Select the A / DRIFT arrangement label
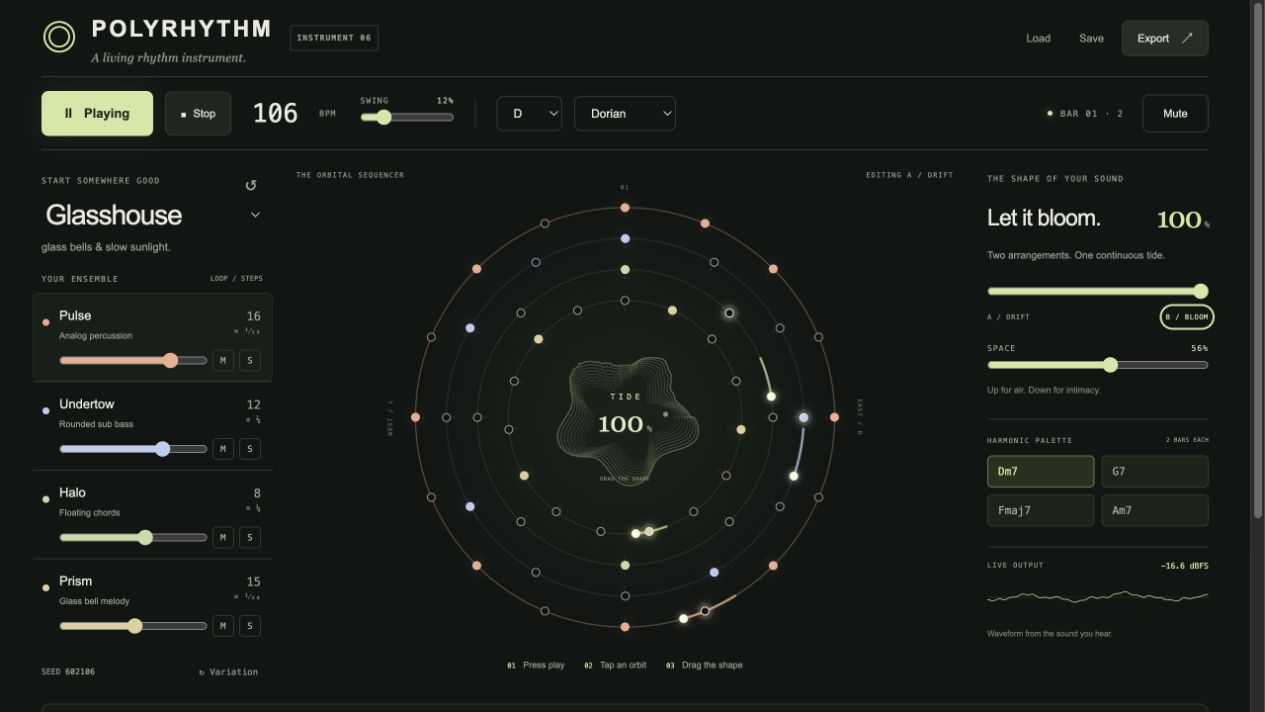Viewport: 1265px width, 712px height. click(x=1008, y=317)
